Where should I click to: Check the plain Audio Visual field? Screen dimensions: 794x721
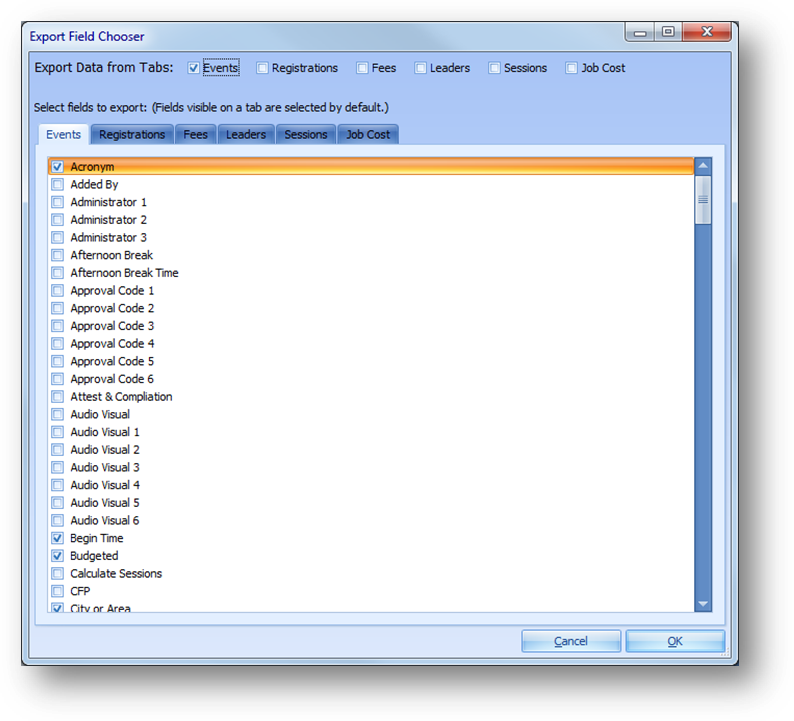pos(58,414)
